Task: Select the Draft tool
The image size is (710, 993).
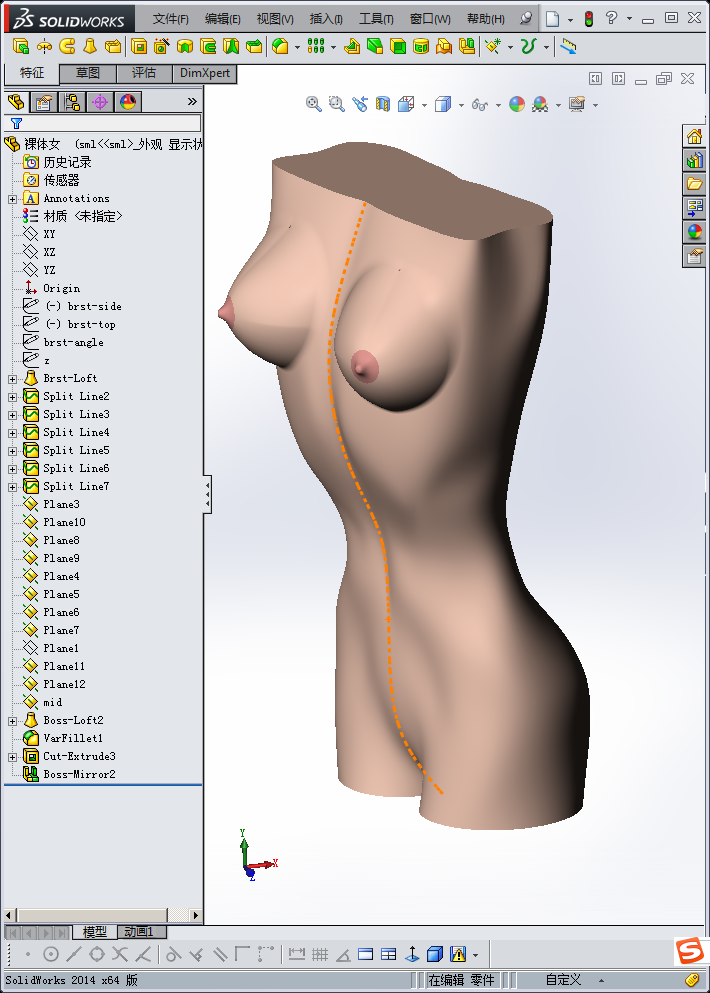Action: [375, 46]
